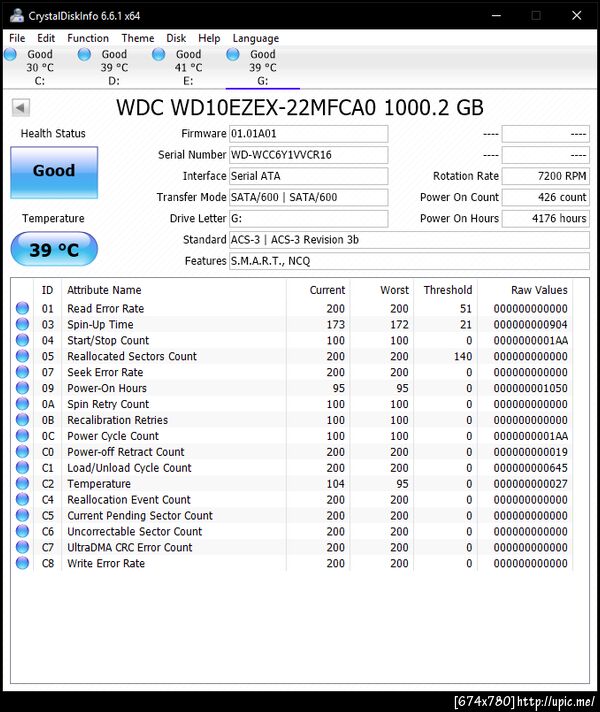Click the ID column header
Image resolution: width=600 pixels, height=712 pixels.
tap(47, 290)
